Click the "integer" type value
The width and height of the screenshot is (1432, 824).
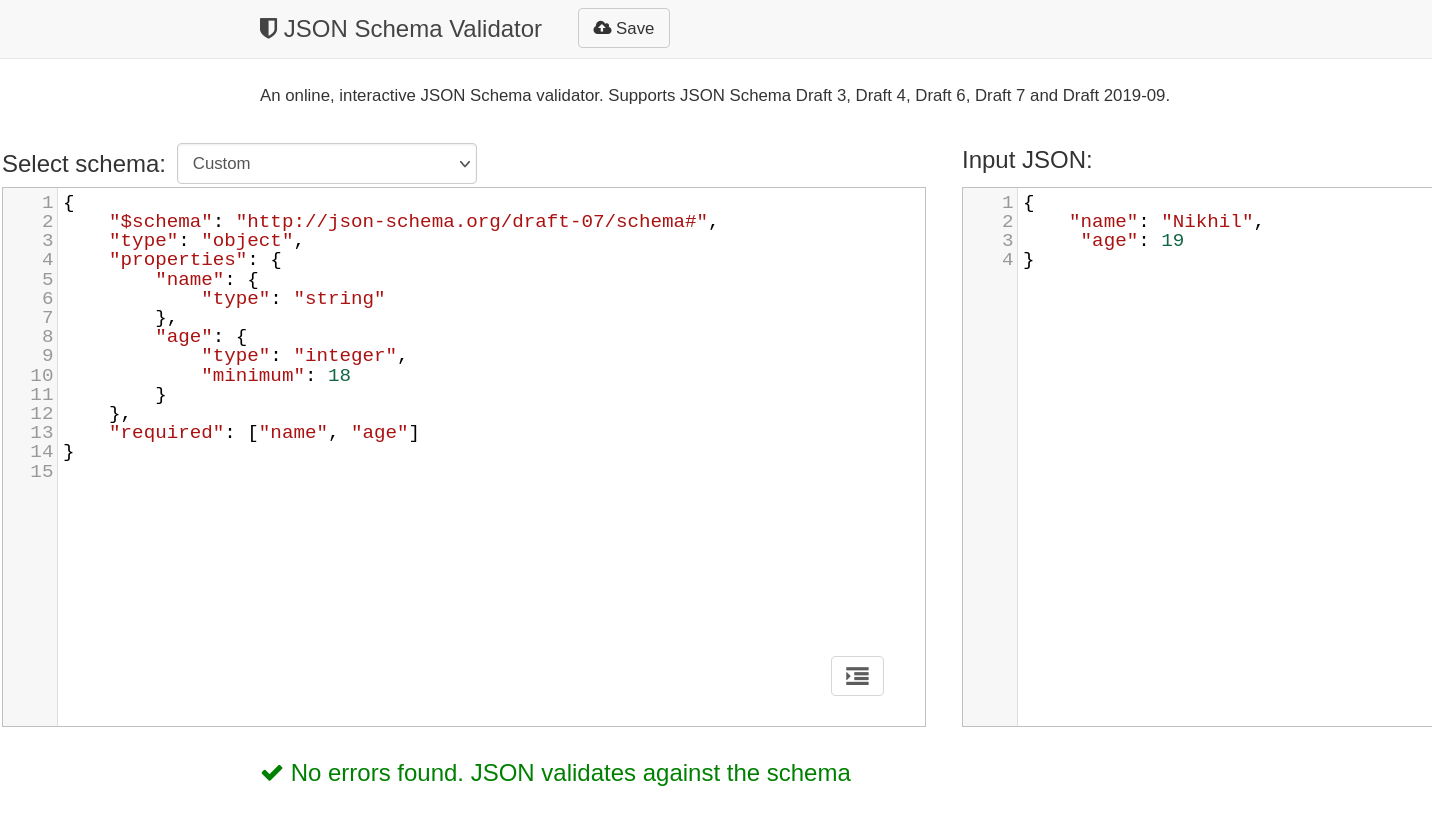(x=345, y=356)
